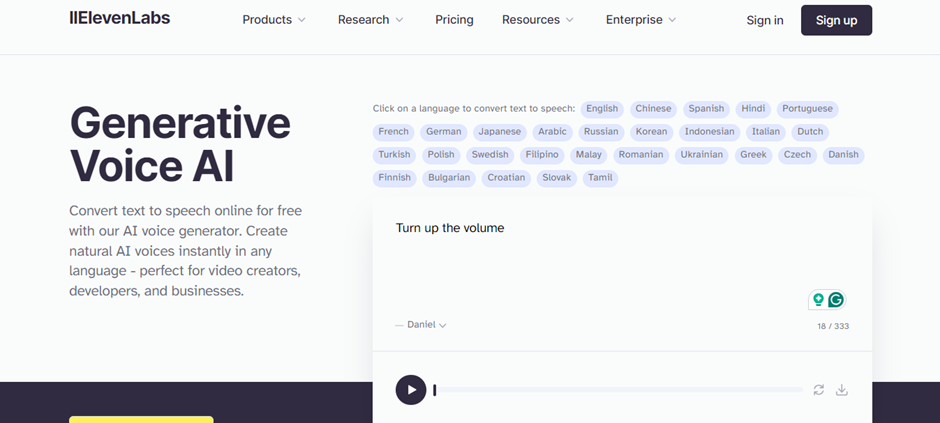Screen dimensions: 940x423
Task: Set language to Finnish
Action: [394, 177]
